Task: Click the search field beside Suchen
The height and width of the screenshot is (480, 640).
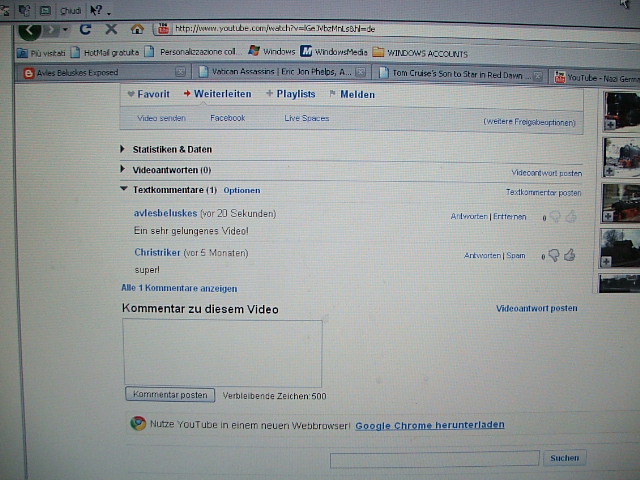Action: tap(435, 459)
